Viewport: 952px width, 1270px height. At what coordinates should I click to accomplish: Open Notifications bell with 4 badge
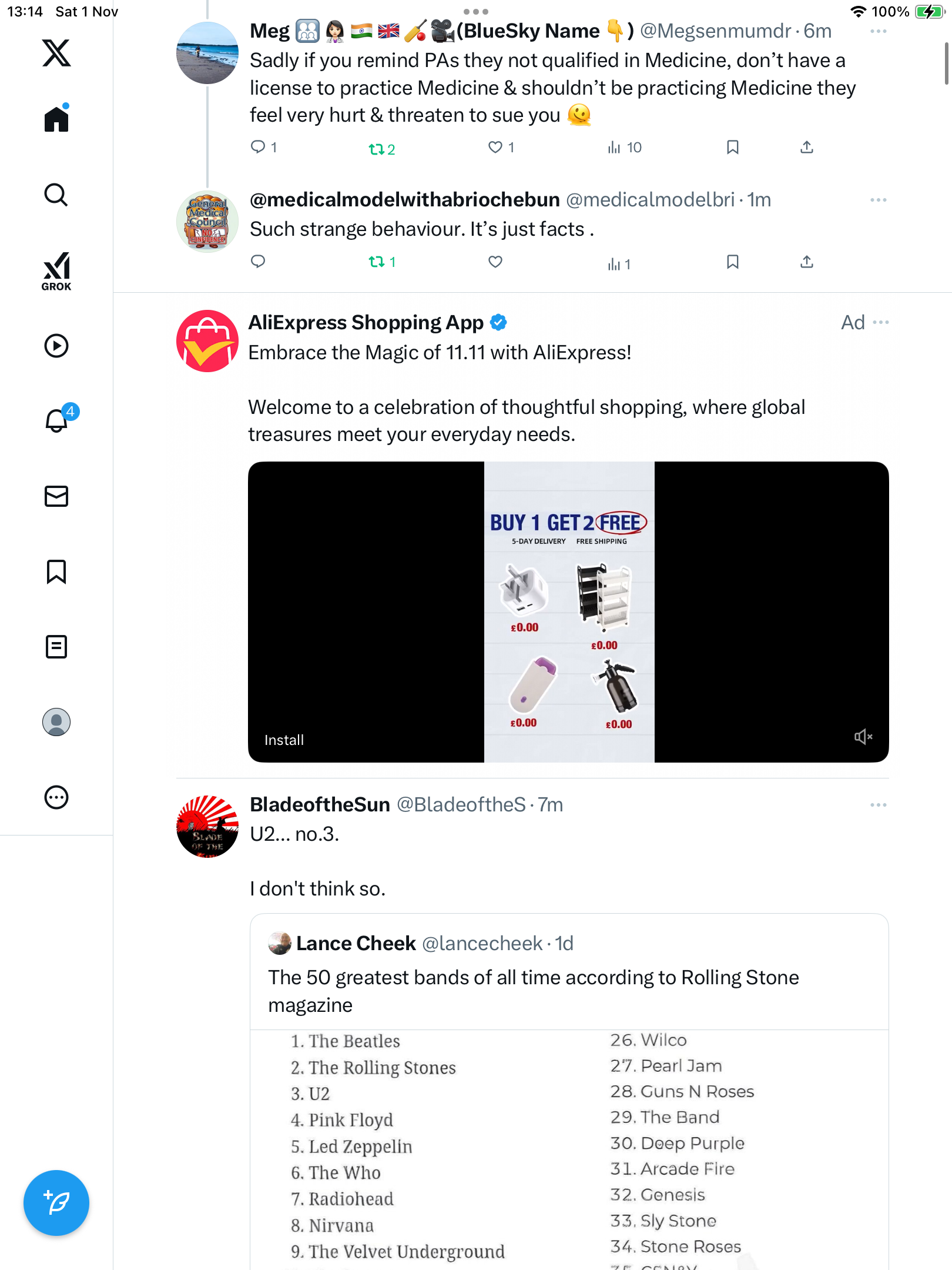pos(57,420)
